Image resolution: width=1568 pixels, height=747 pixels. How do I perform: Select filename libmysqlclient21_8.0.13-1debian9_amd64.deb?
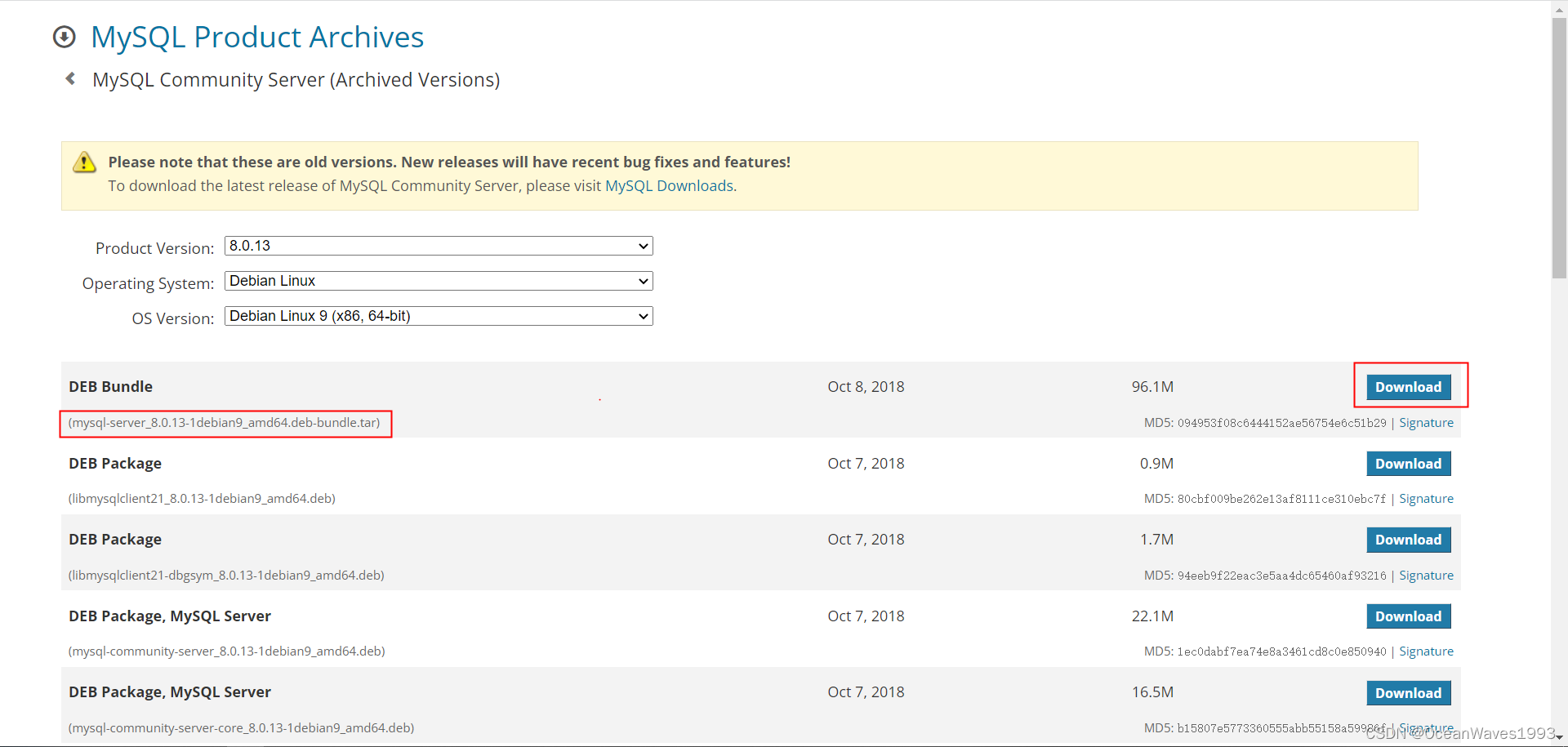(x=202, y=499)
